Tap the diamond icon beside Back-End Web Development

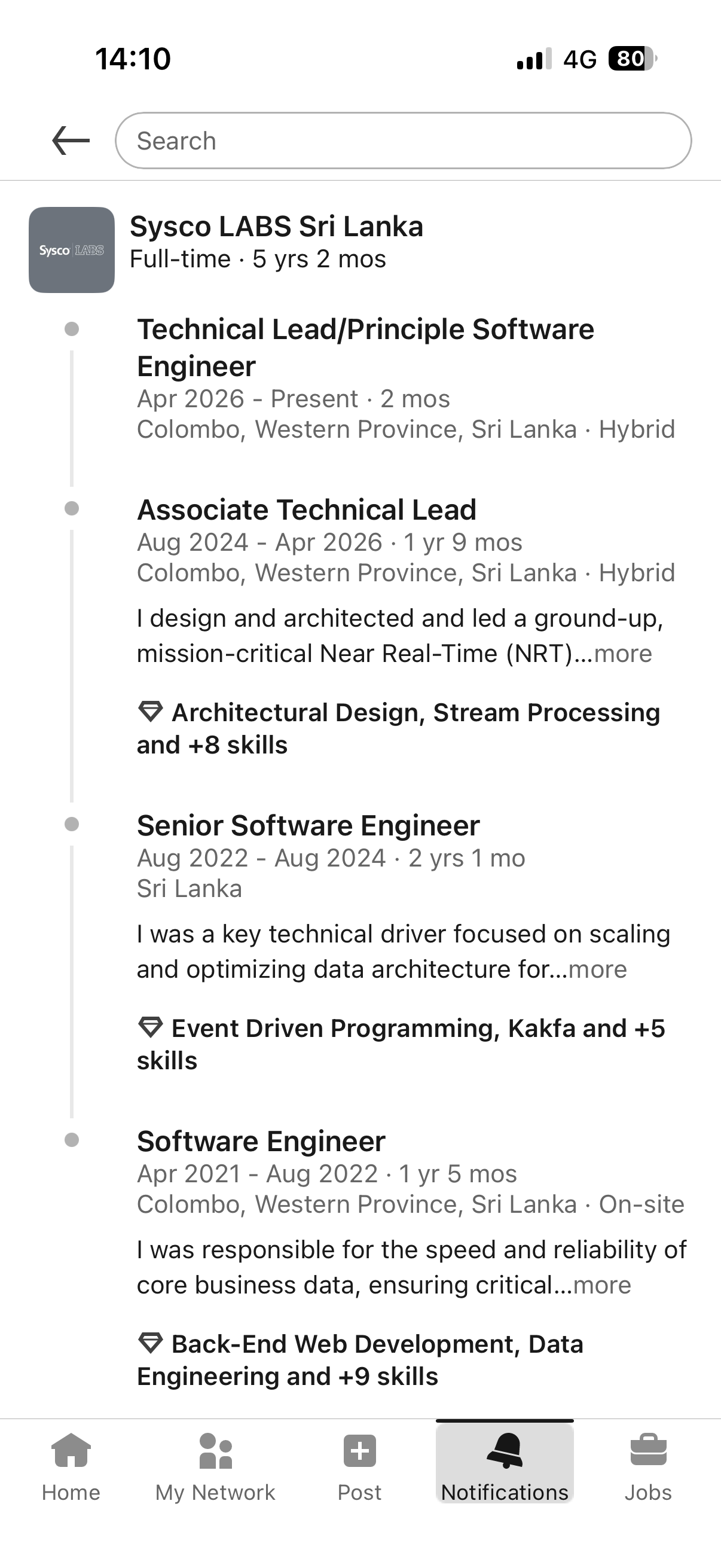[x=150, y=1343]
